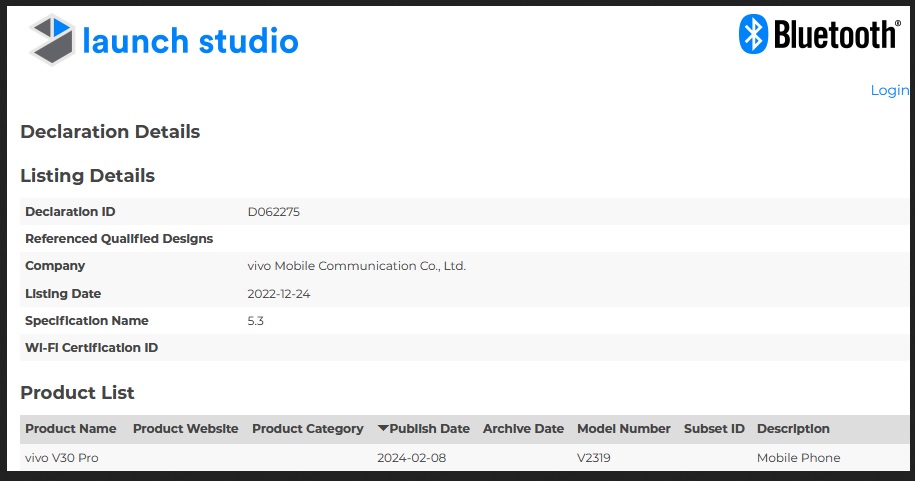Viewport: 915px width, 481px height.
Task: Select listing date value 2022-12-24
Action: [279, 294]
